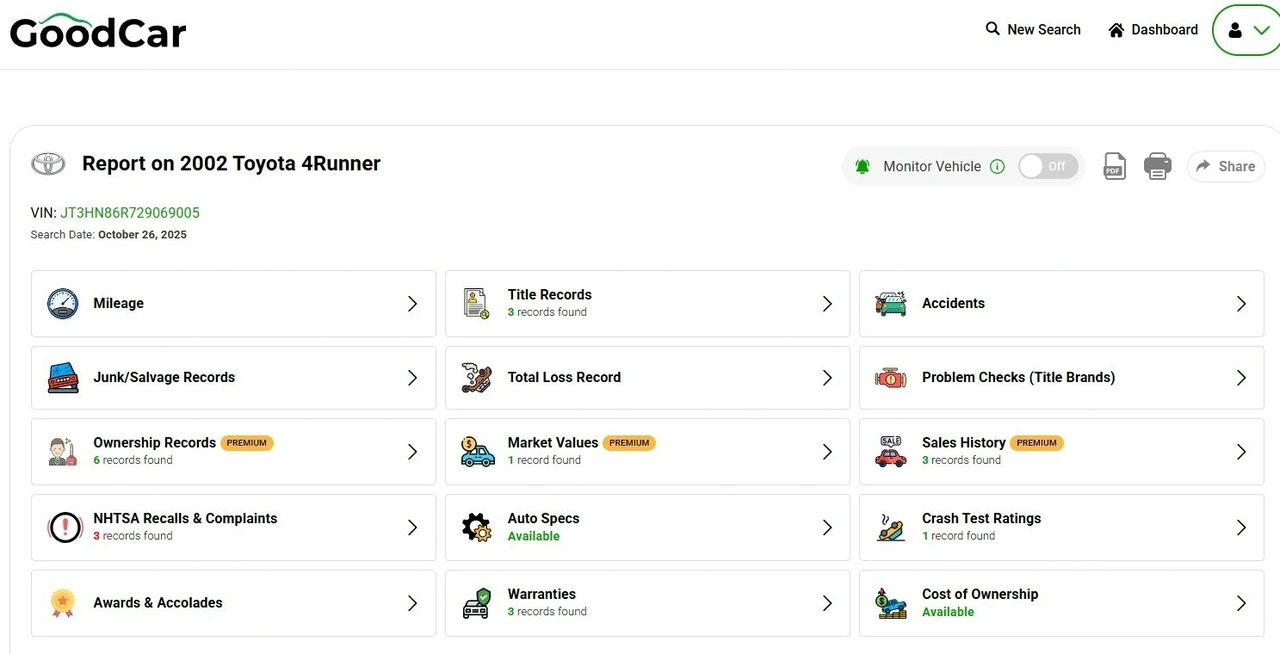
Task: Expand the Awards & Accolades chevron
Action: (x=412, y=603)
